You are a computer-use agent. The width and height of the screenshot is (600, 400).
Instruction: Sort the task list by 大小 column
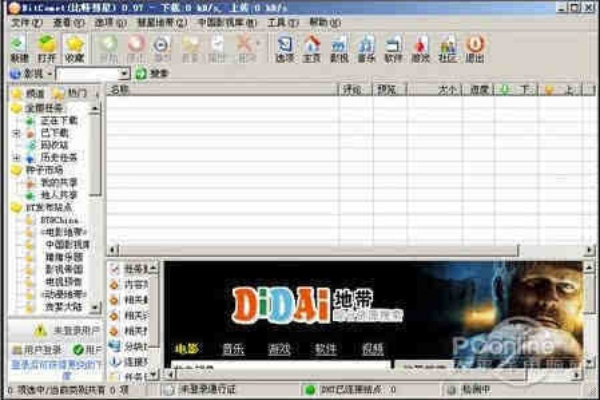pos(434,90)
